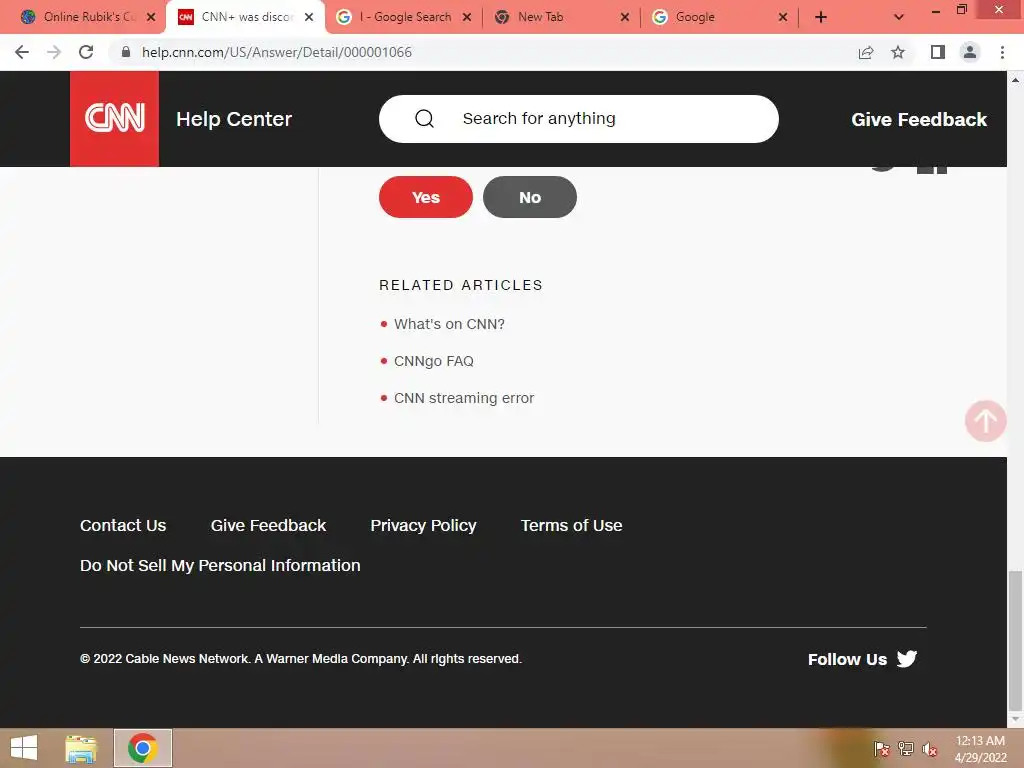Click the Help Center title
This screenshot has width=1024, height=768.
(234, 119)
